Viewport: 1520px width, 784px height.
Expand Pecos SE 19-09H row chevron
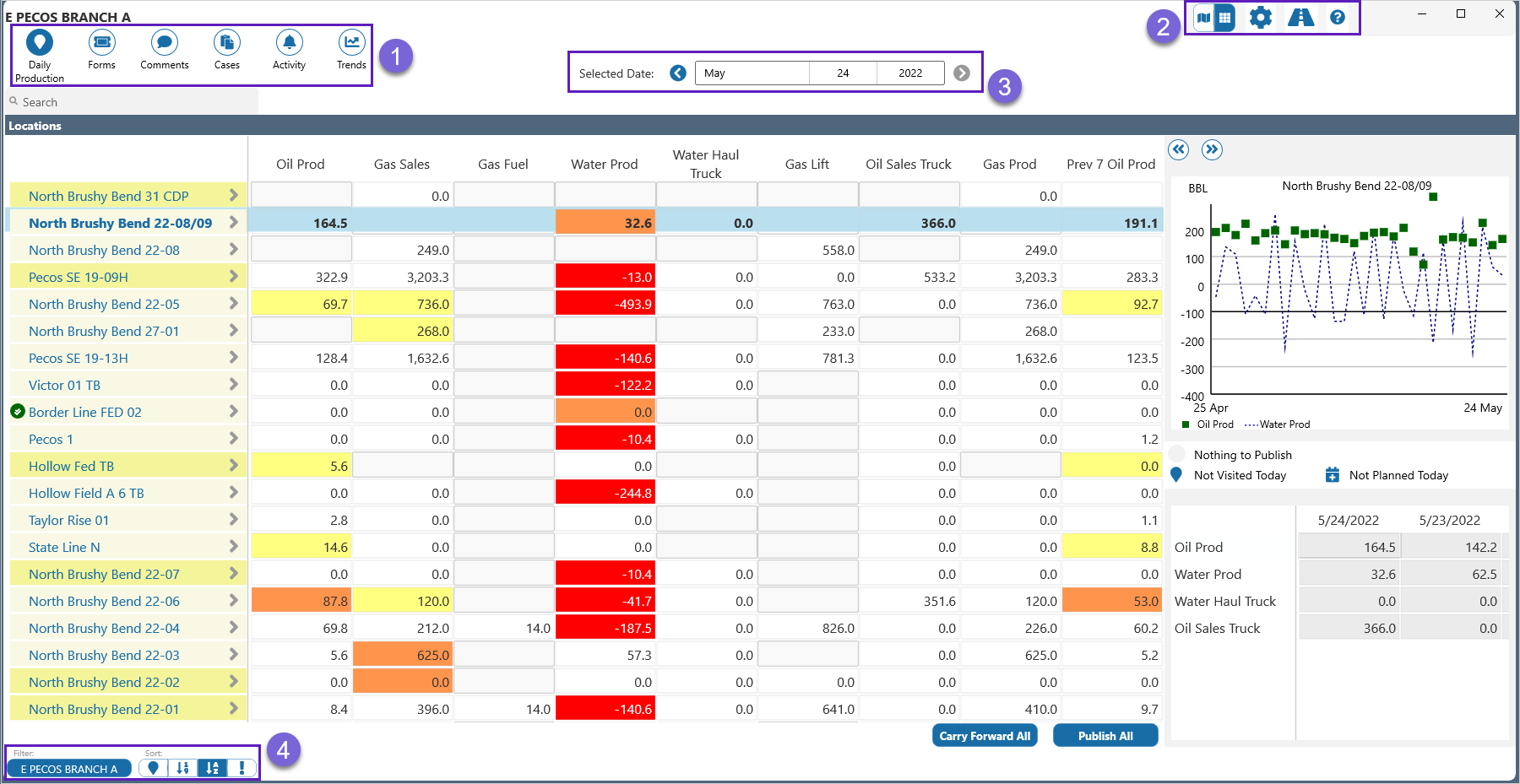coord(233,277)
